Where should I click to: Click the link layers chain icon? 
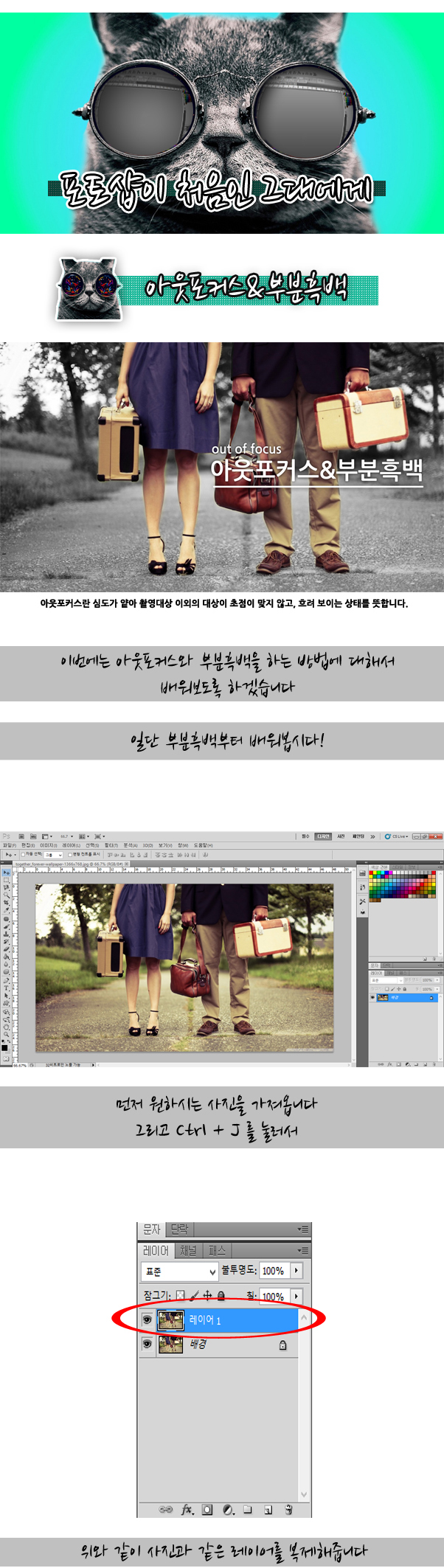tap(166, 1510)
